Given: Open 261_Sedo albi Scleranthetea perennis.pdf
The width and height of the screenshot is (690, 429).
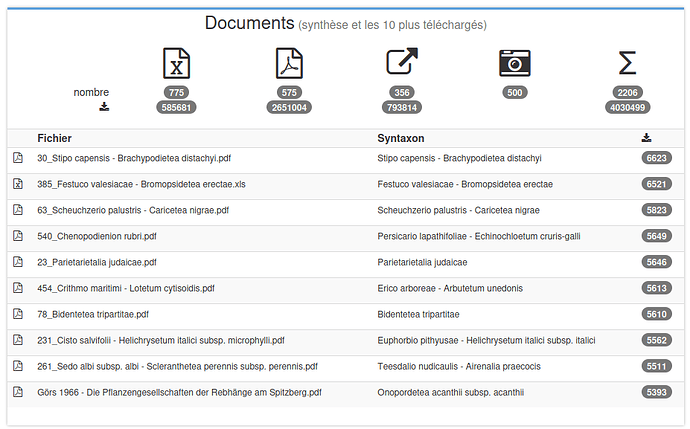Looking at the screenshot, I should (x=177, y=366).
